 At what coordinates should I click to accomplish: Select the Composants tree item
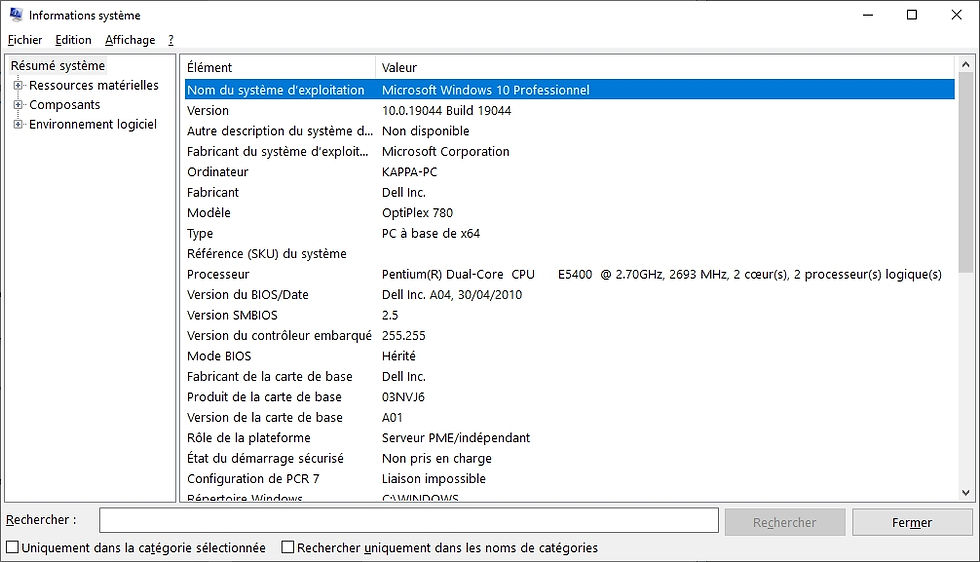64,104
